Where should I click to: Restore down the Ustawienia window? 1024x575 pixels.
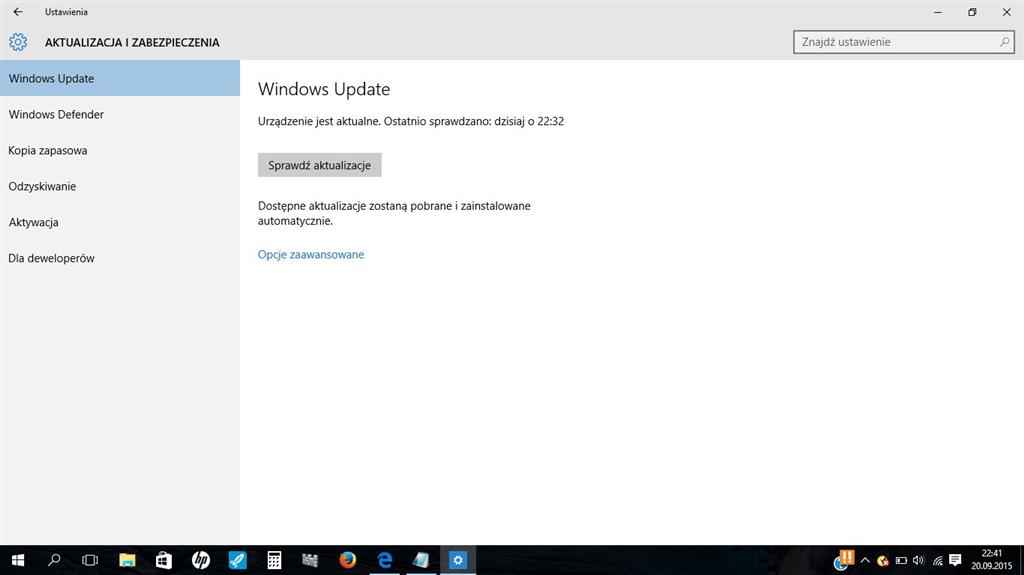(972, 12)
